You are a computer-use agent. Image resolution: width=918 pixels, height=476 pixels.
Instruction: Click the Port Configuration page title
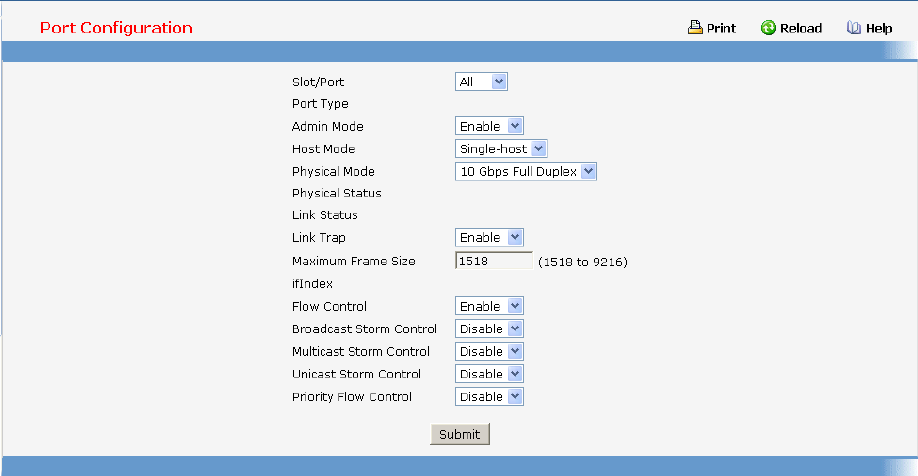coord(116,28)
